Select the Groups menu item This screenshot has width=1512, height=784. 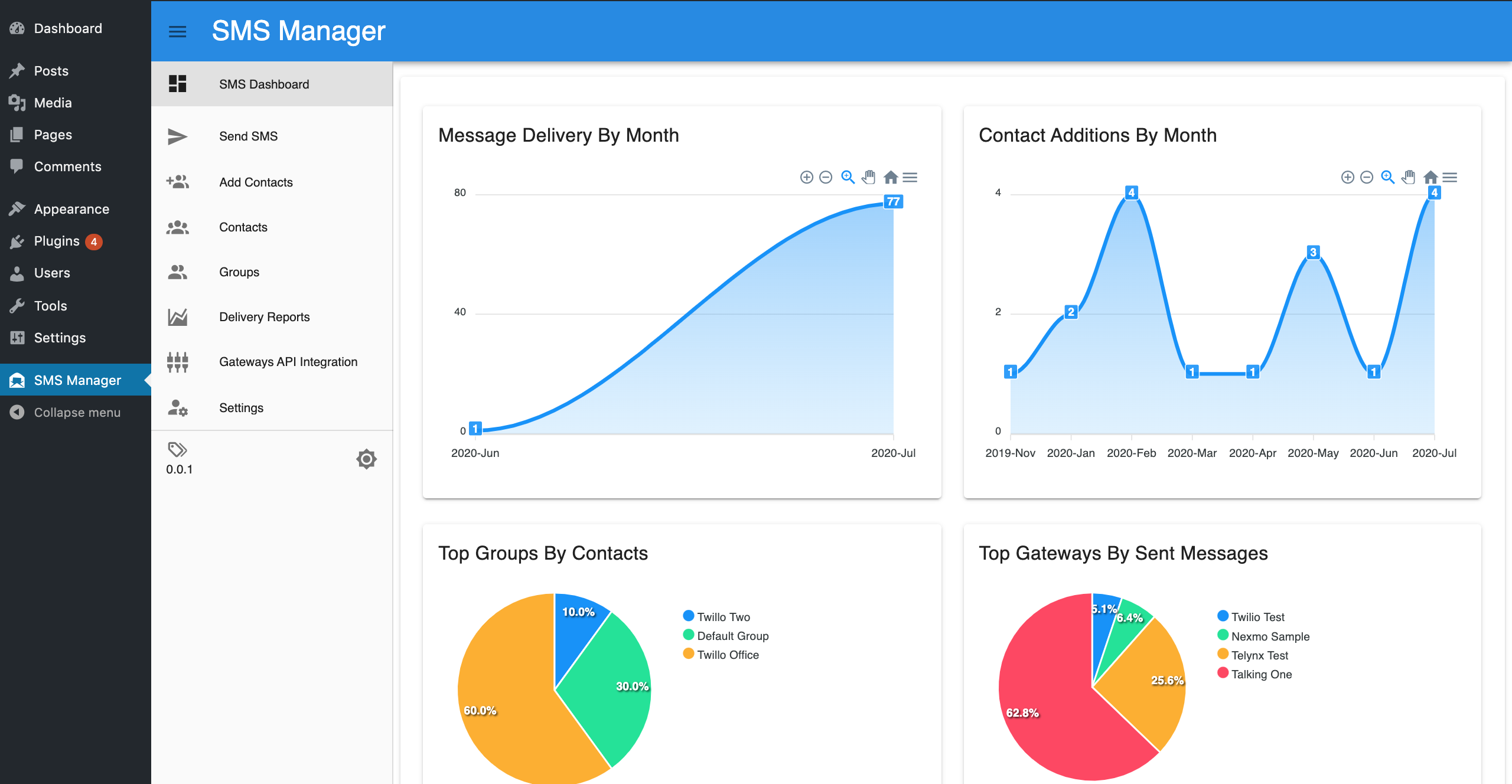coord(239,272)
